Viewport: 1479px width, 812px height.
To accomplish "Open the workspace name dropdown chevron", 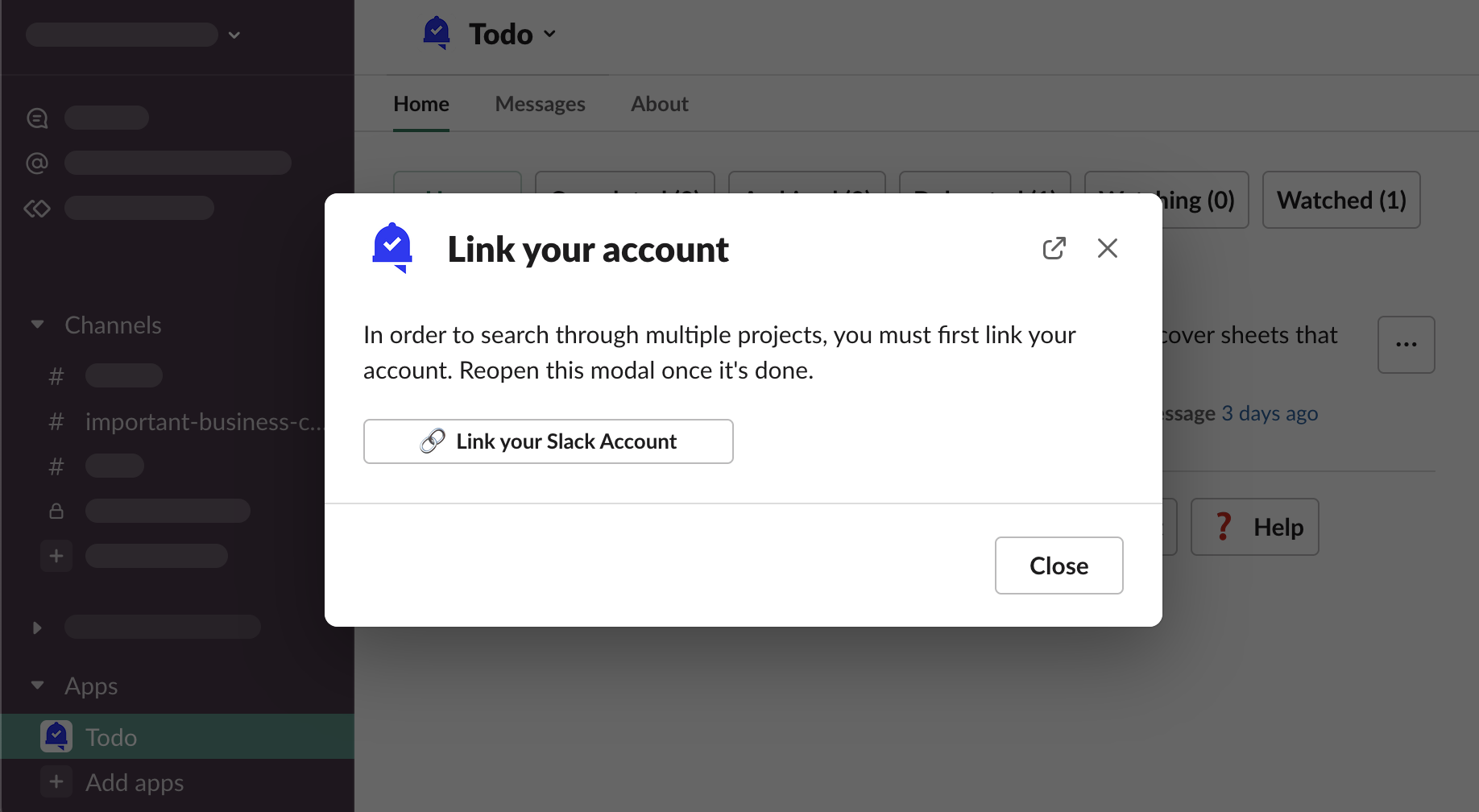I will (x=234, y=35).
